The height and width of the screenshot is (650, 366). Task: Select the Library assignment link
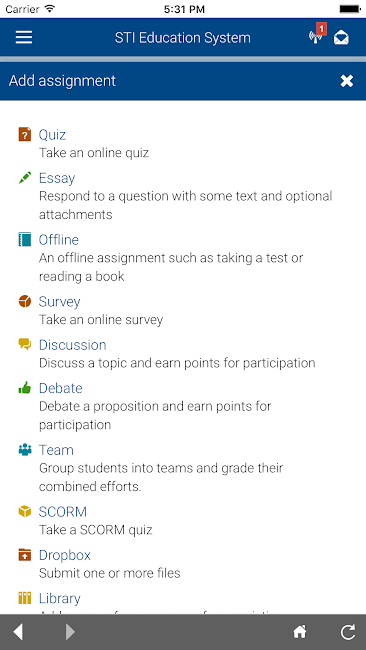point(60,598)
